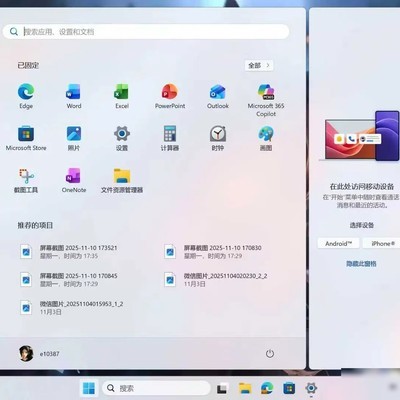
Task: Open the Edge pinned app
Action: point(26,96)
